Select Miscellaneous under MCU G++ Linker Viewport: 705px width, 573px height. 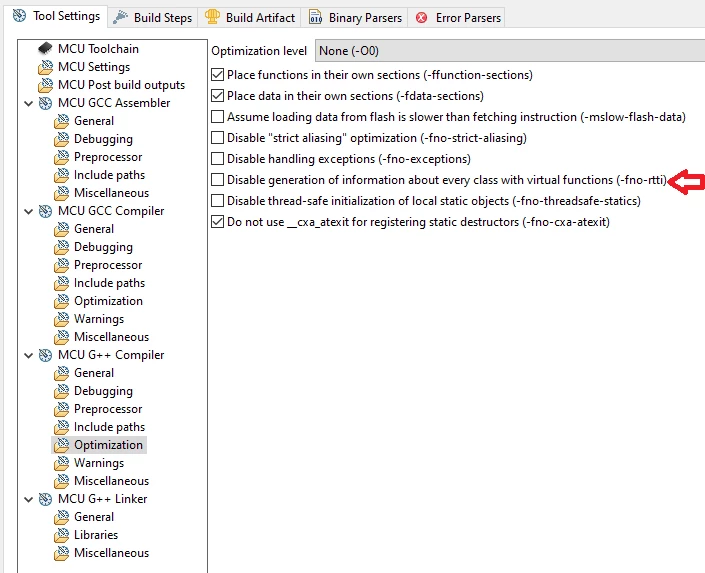[x=111, y=553]
